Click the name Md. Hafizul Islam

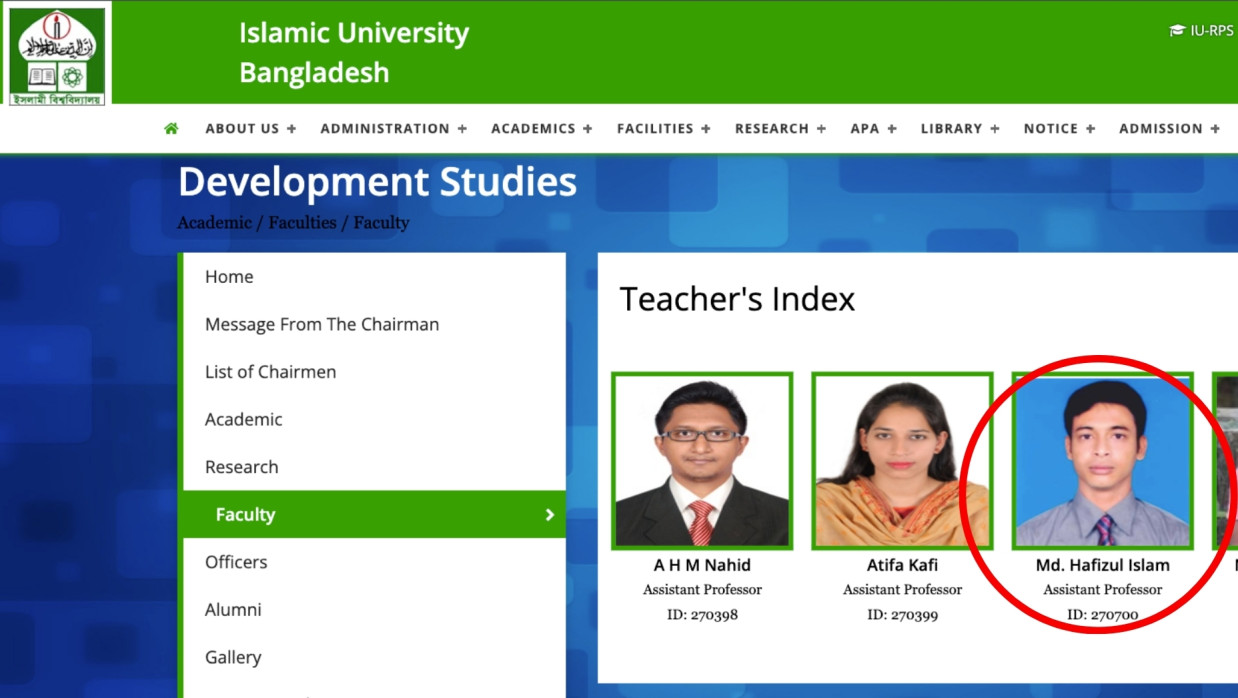[1102, 565]
